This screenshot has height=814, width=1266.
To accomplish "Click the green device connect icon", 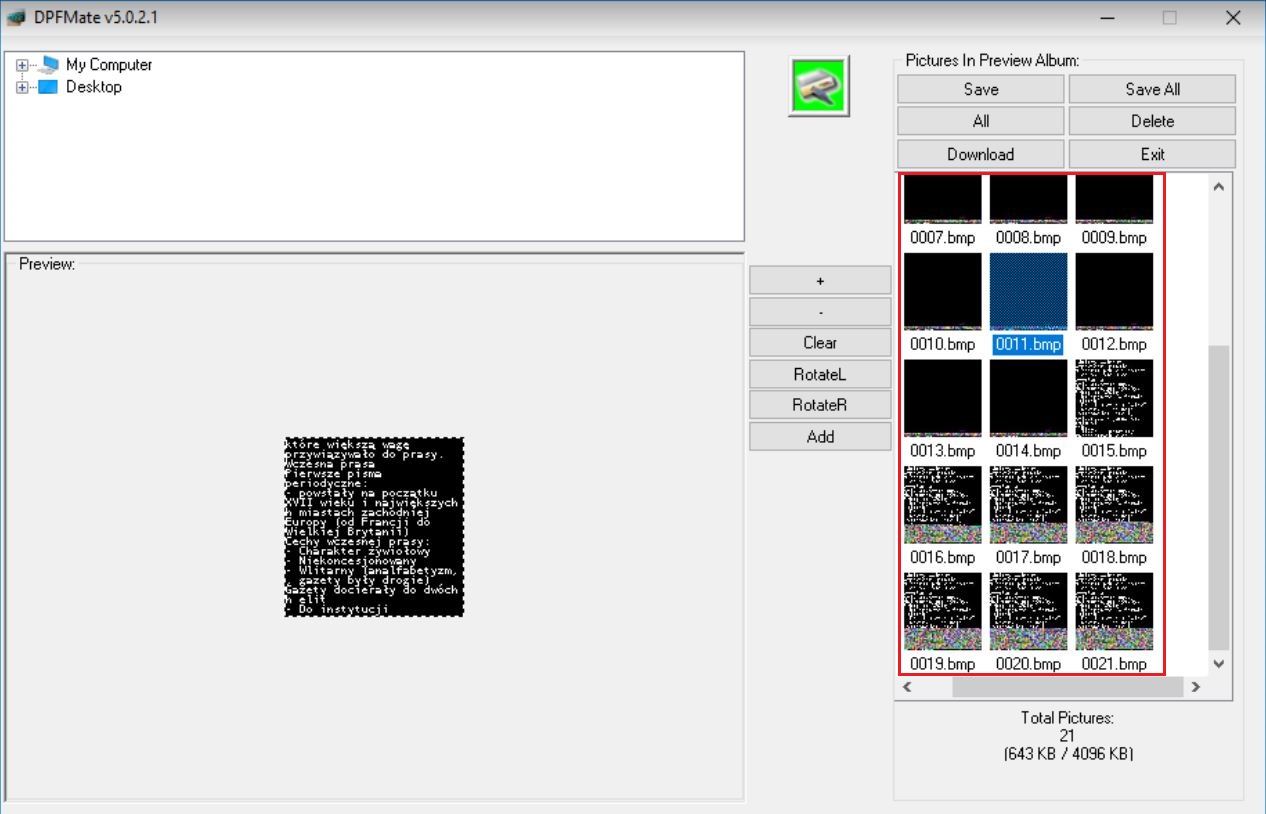I will [x=819, y=87].
